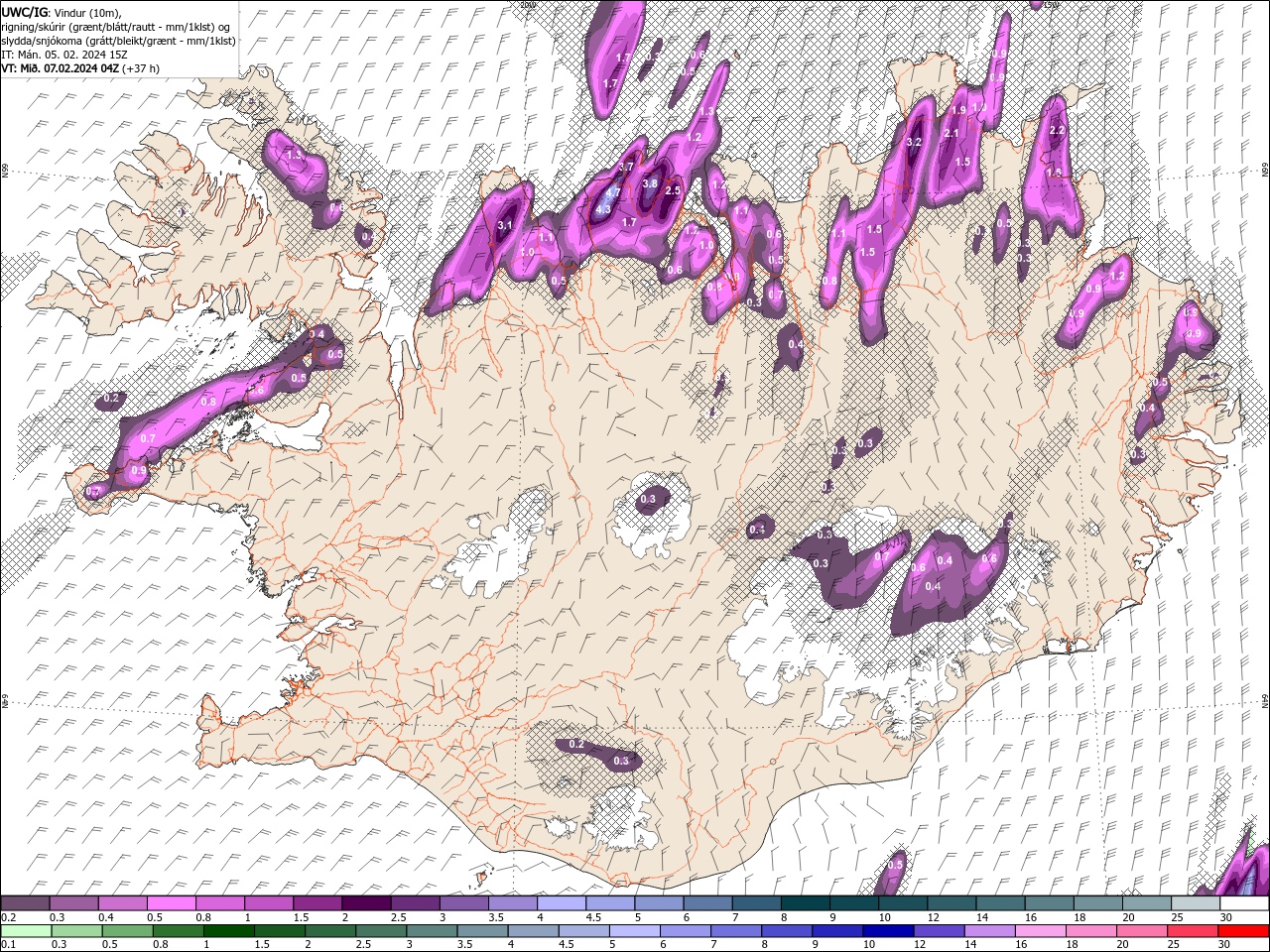Click upper legend swatch between 18 and 20
This screenshot has height=952, width=1270.
pyautogui.click(x=1098, y=903)
